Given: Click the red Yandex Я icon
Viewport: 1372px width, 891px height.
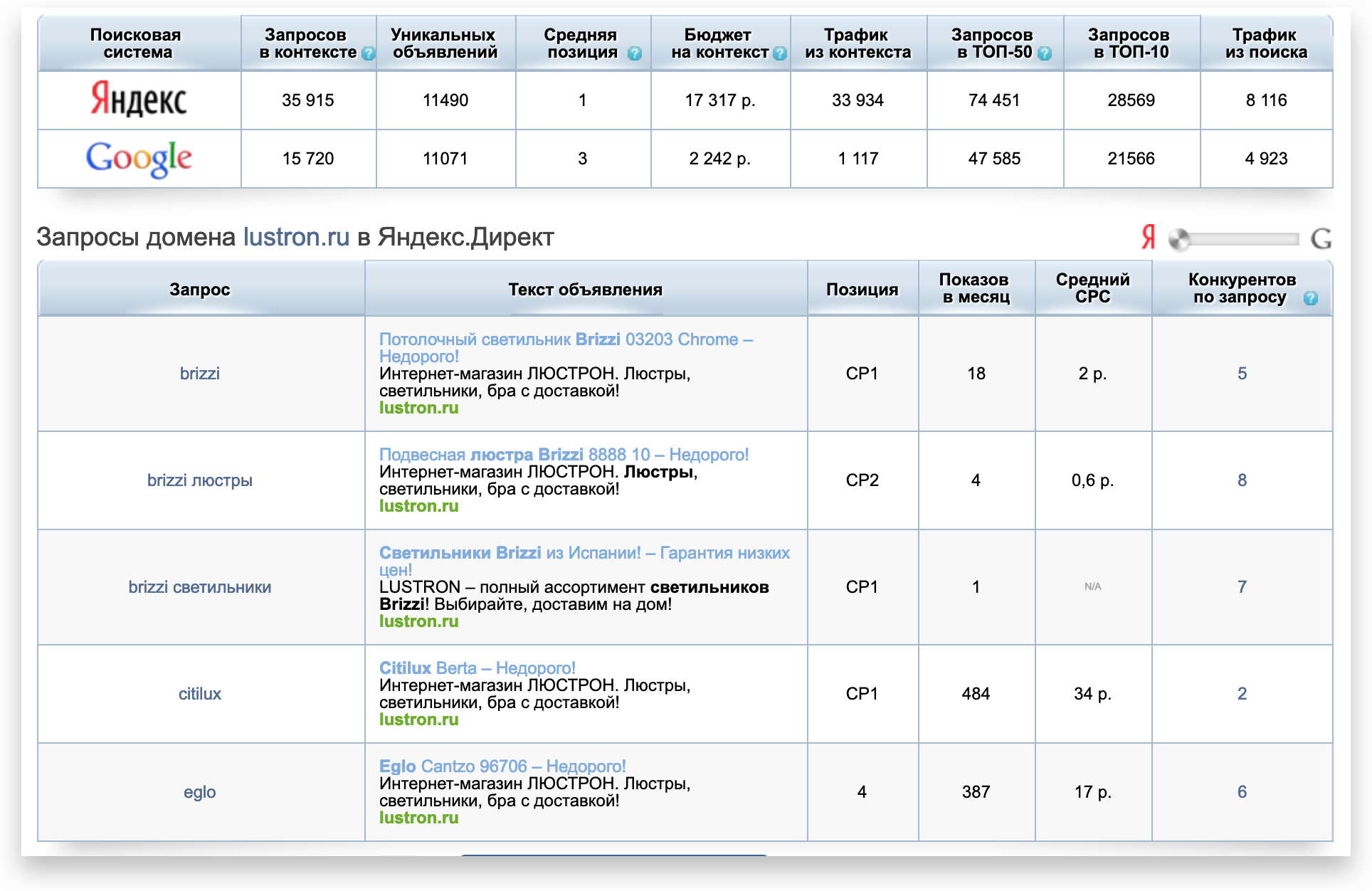Looking at the screenshot, I should [x=1148, y=238].
